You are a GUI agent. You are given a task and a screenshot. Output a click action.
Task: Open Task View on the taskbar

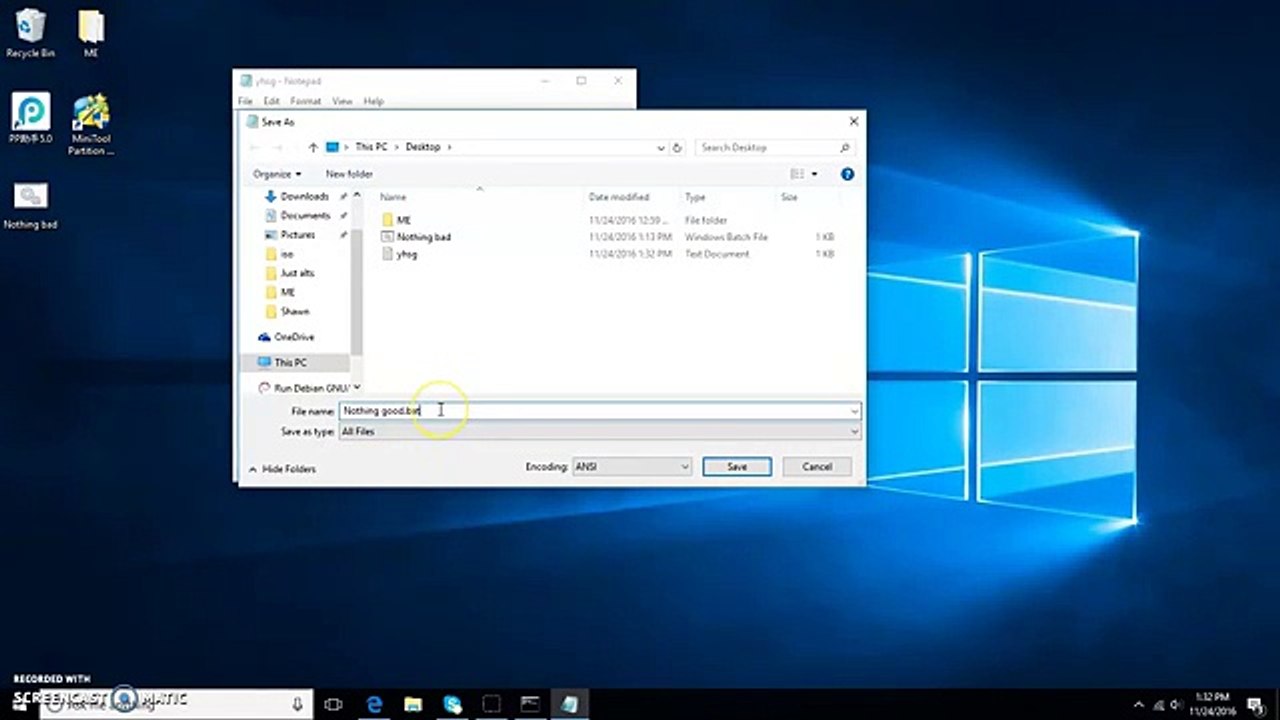333,704
